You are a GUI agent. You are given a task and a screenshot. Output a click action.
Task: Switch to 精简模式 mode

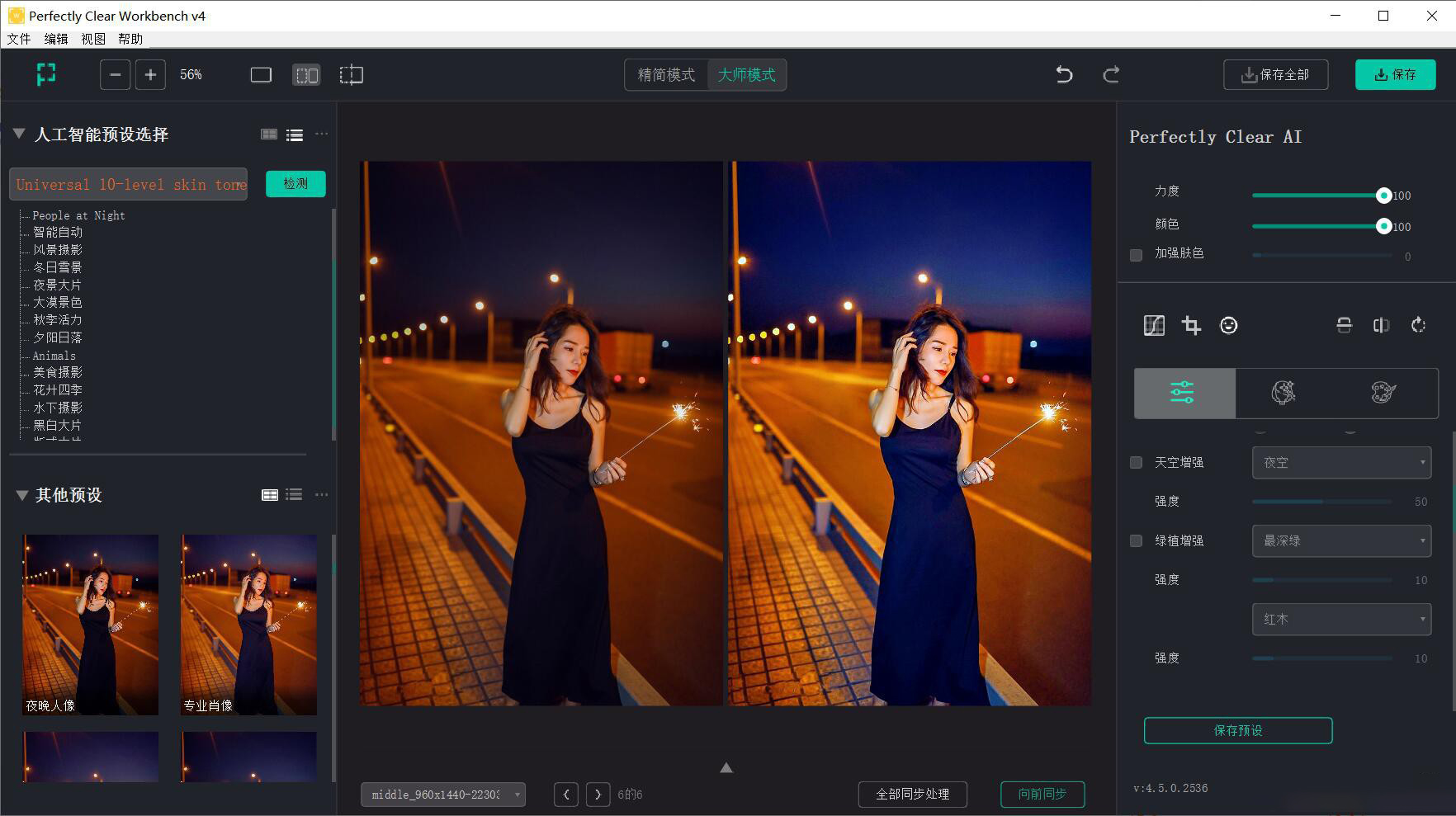tap(665, 74)
